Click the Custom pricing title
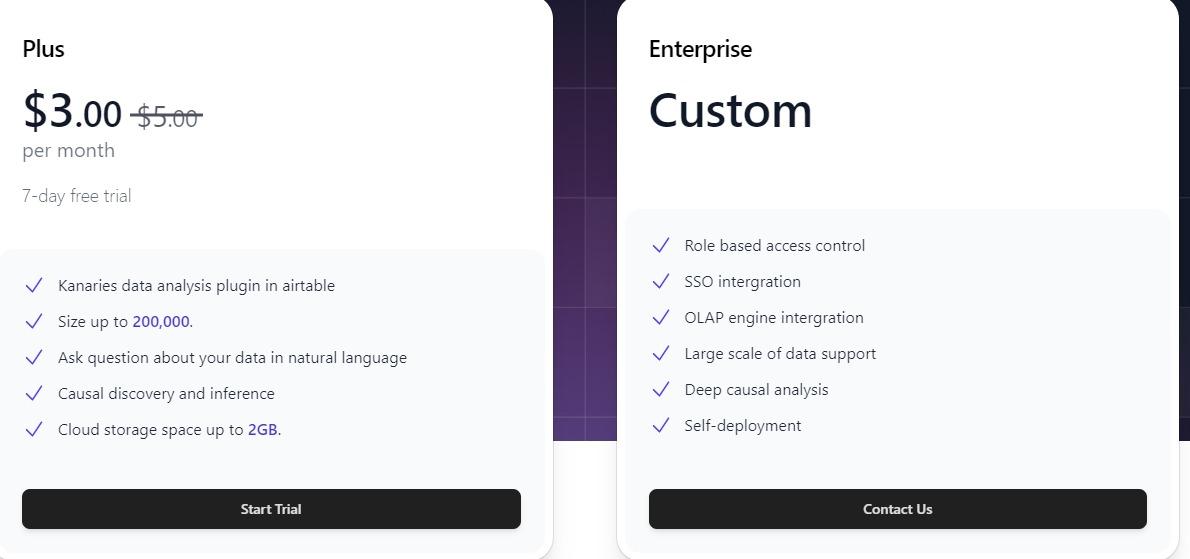 pos(730,110)
